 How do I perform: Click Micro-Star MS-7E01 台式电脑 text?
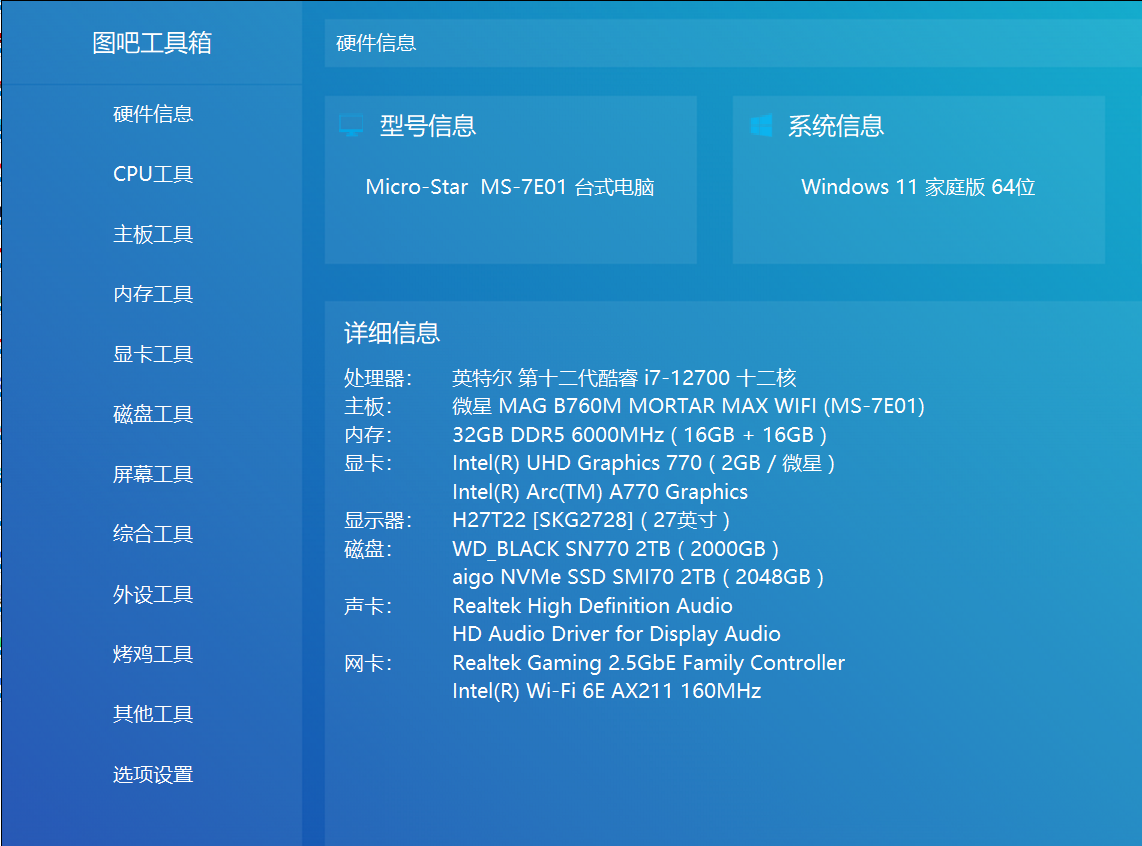pyautogui.click(x=510, y=187)
